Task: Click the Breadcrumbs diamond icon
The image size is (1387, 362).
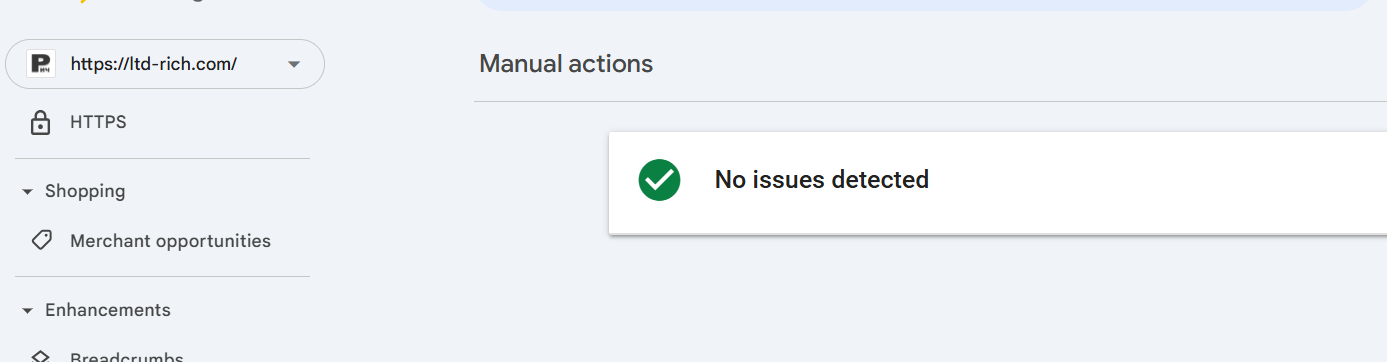Action: tap(41, 357)
